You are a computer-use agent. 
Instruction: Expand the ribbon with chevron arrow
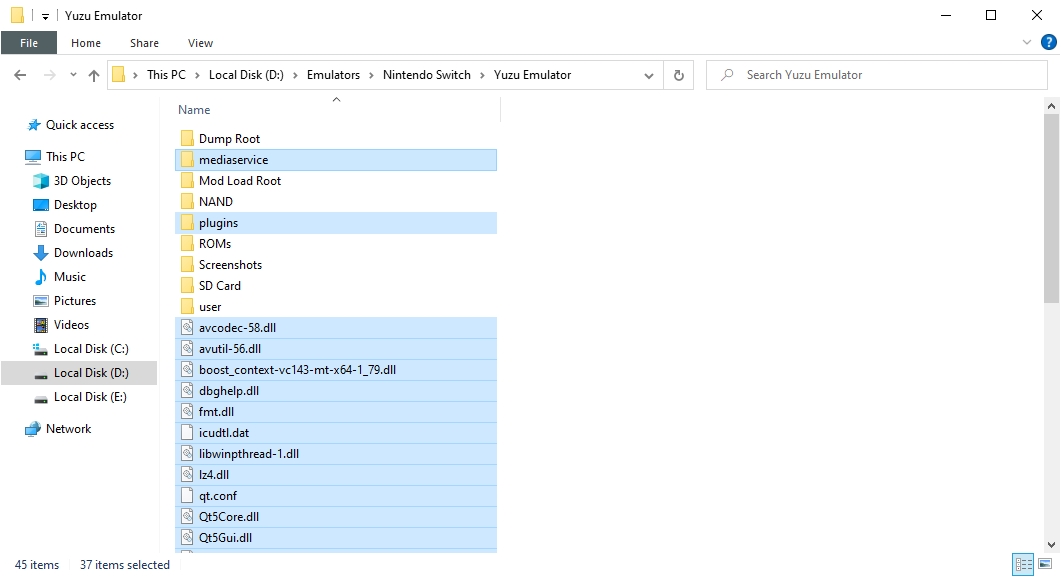[x=1026, y=43]
